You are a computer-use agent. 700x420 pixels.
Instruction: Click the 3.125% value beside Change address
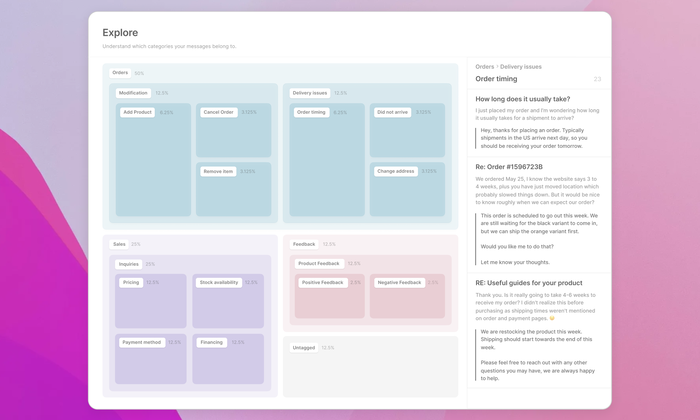[x=429, y=171]
